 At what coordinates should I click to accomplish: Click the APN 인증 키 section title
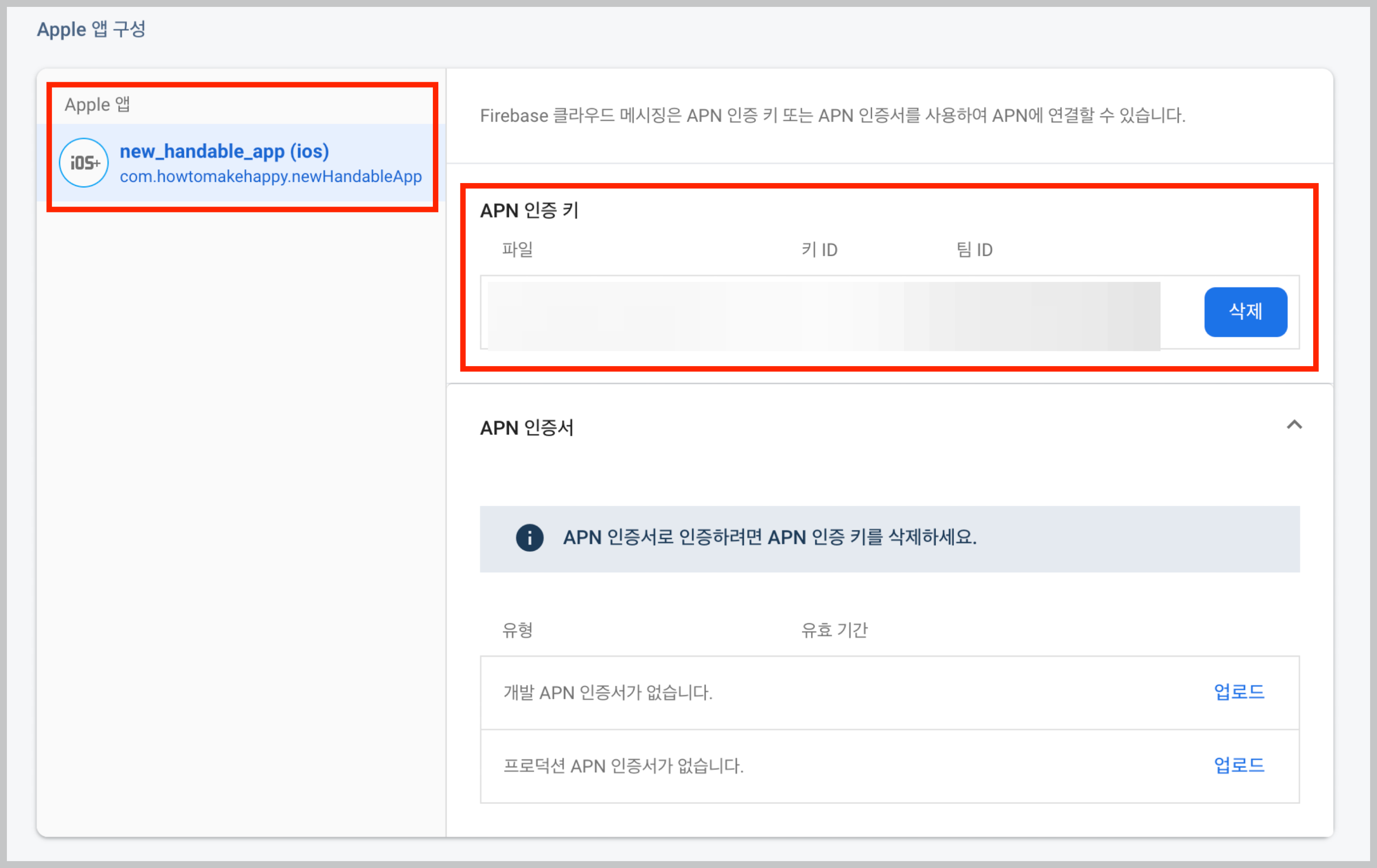pyautogui.click(x=529, y=210)
